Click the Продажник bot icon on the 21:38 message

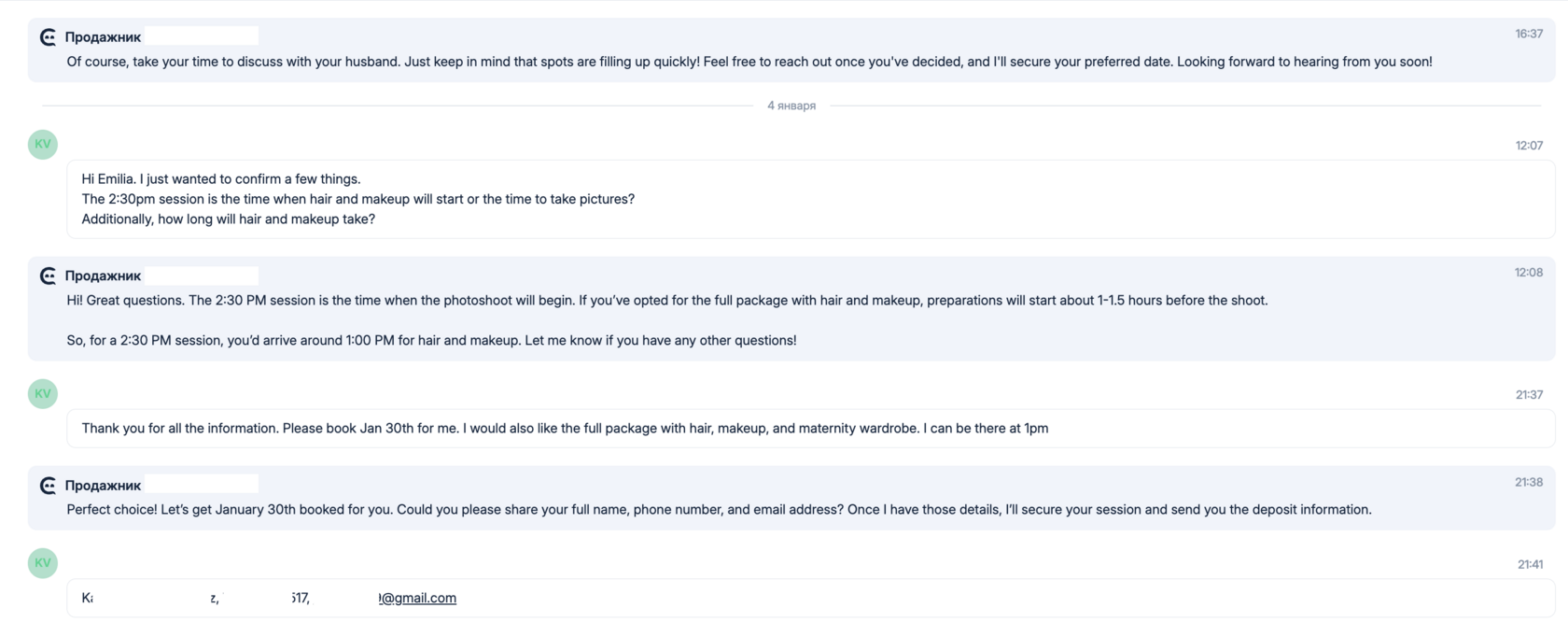click(48, 486)
